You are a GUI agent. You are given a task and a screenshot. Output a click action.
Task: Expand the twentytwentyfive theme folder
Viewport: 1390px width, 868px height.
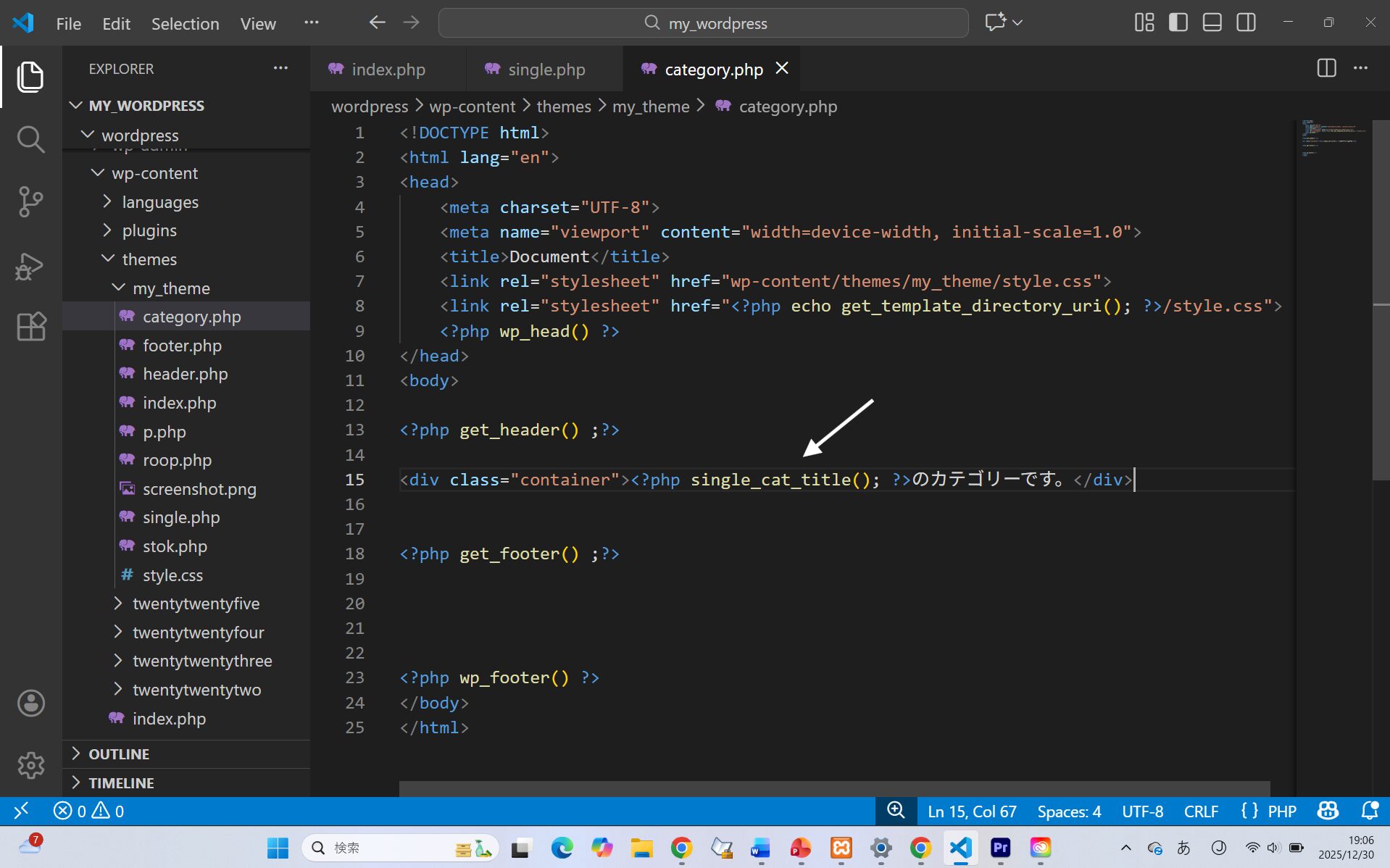point(196,604)
